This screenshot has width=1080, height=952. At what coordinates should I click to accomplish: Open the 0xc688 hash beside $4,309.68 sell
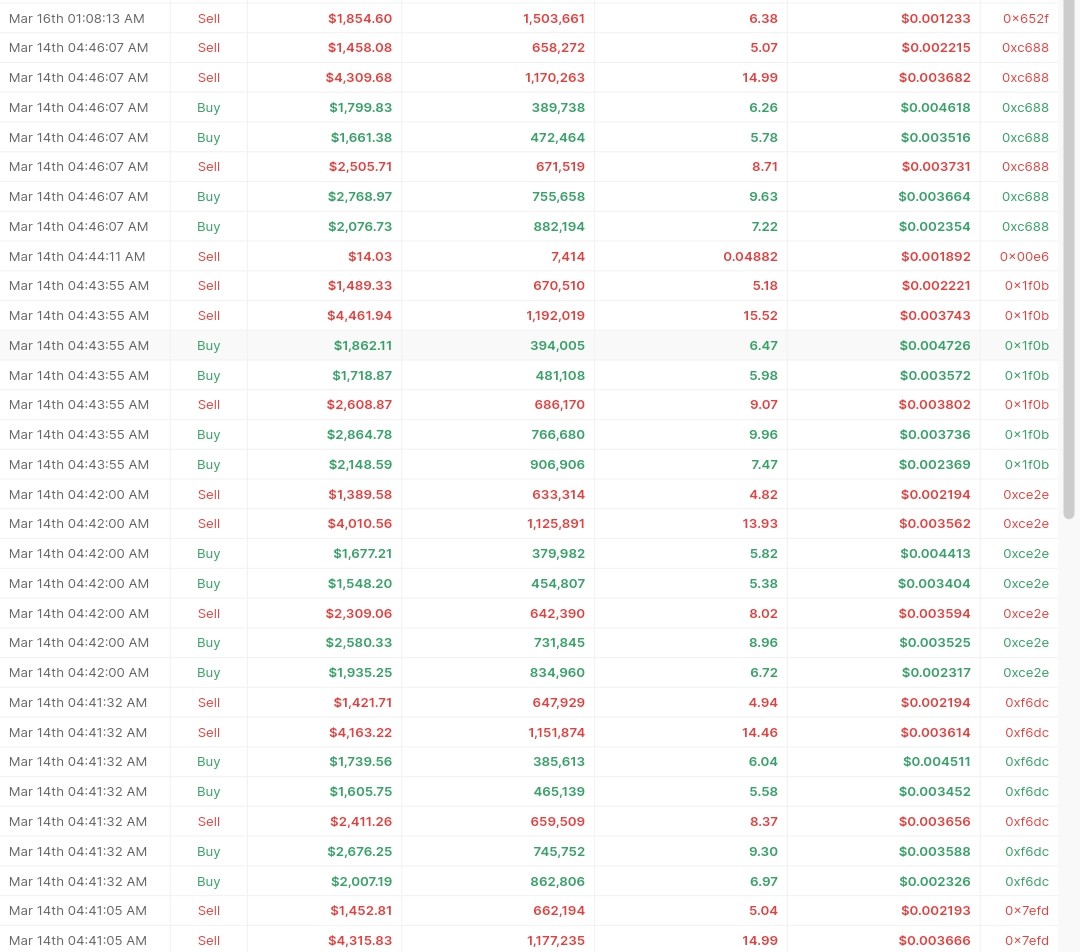tap(1025, 78)
